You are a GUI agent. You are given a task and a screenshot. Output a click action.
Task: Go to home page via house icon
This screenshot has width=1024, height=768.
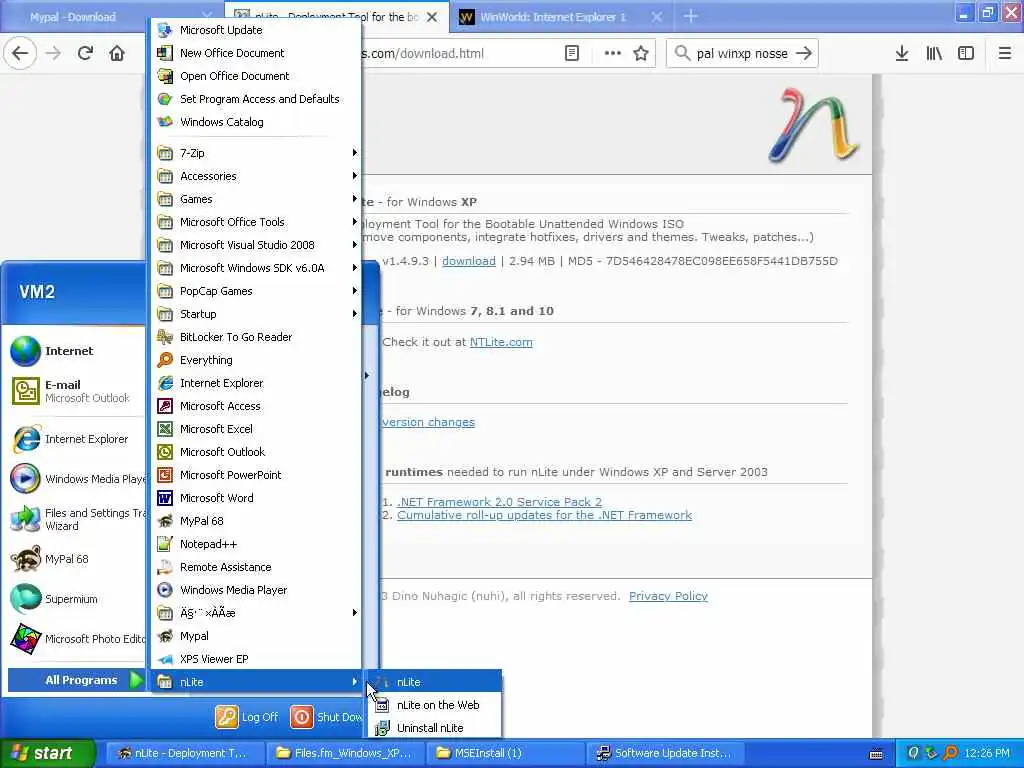[117, 54]
